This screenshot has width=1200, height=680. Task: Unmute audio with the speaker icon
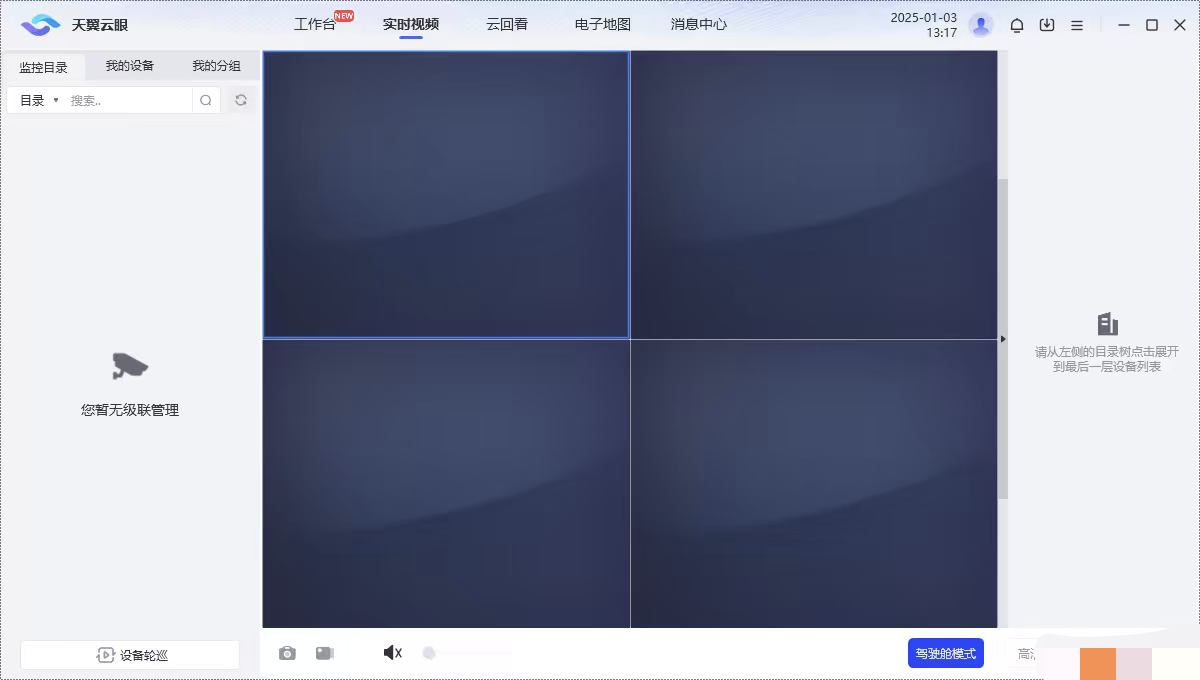click(390, 652)
